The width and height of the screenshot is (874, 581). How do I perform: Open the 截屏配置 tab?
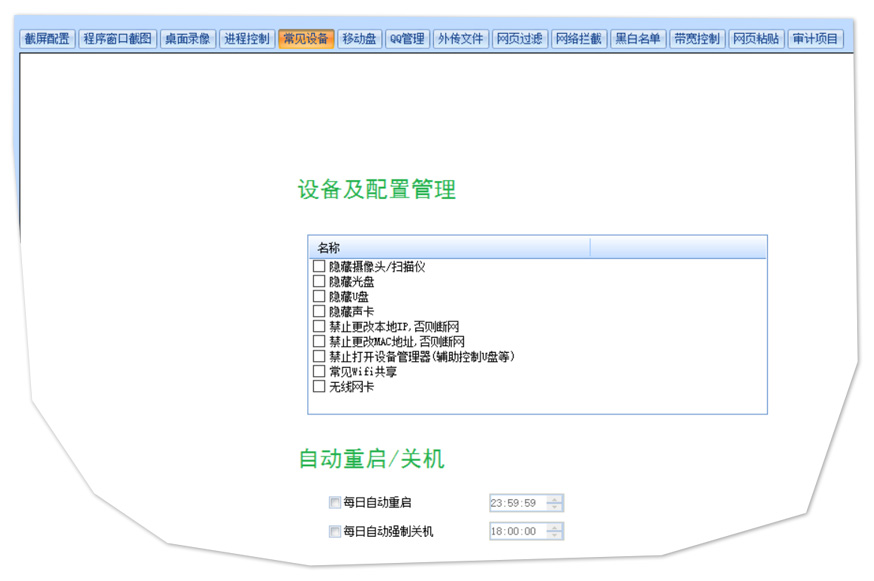47,39
